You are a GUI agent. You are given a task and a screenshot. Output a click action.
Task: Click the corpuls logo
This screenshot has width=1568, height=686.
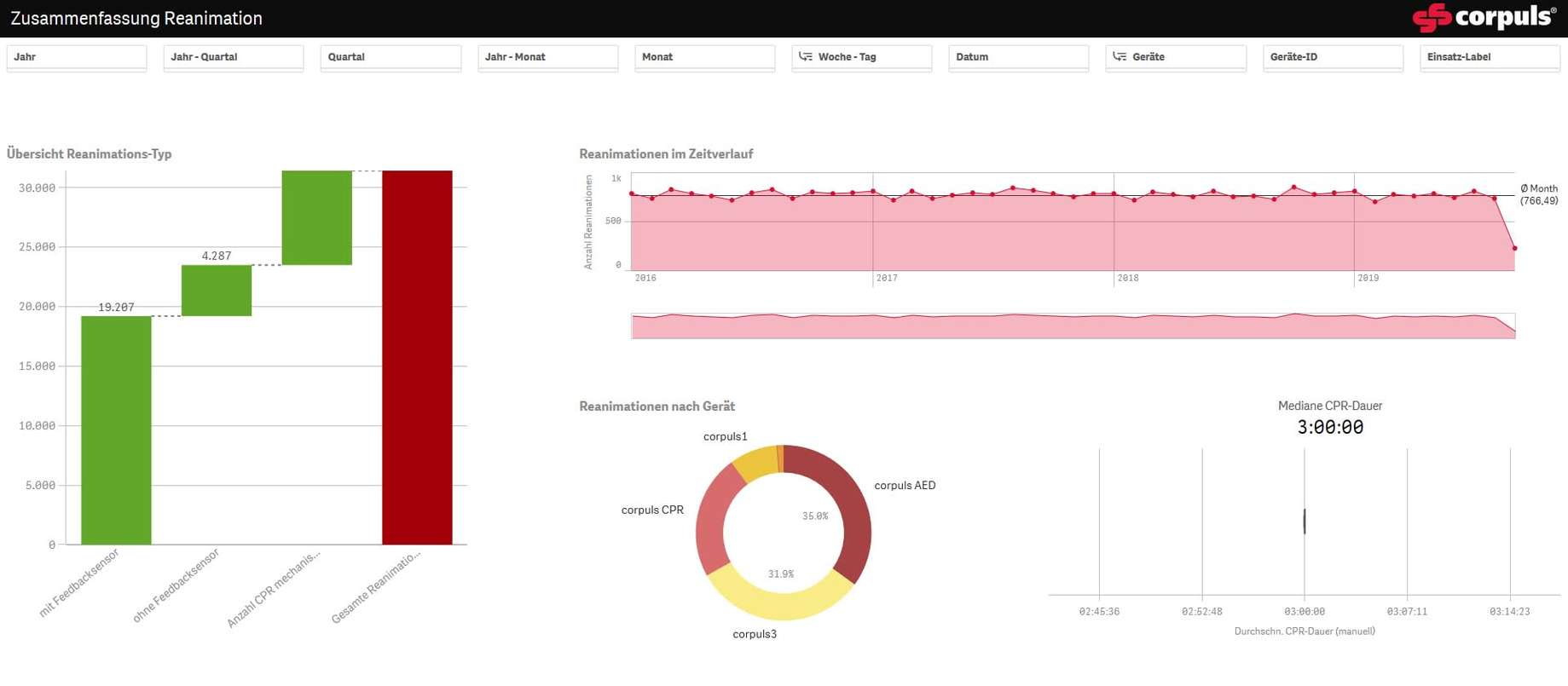(1484, 17)
